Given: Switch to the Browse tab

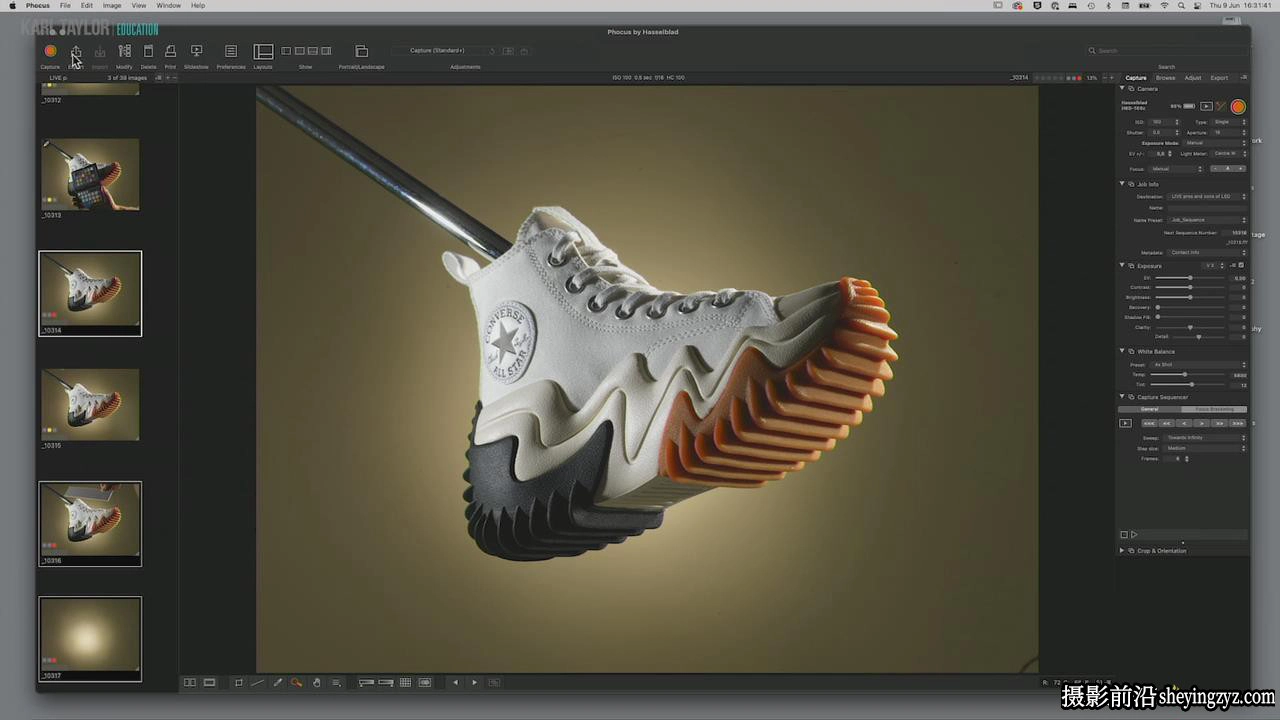Looking at the screenshot, I should point(1165,77).
